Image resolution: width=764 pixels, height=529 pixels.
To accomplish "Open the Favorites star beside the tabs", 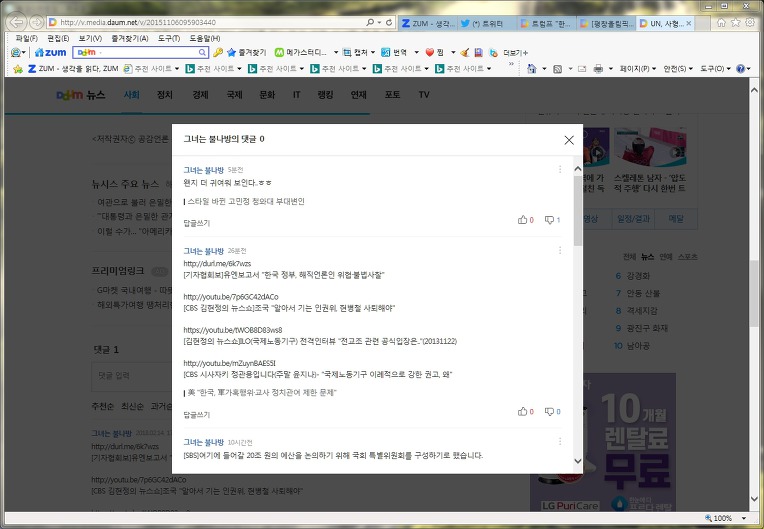I will 736,22.
